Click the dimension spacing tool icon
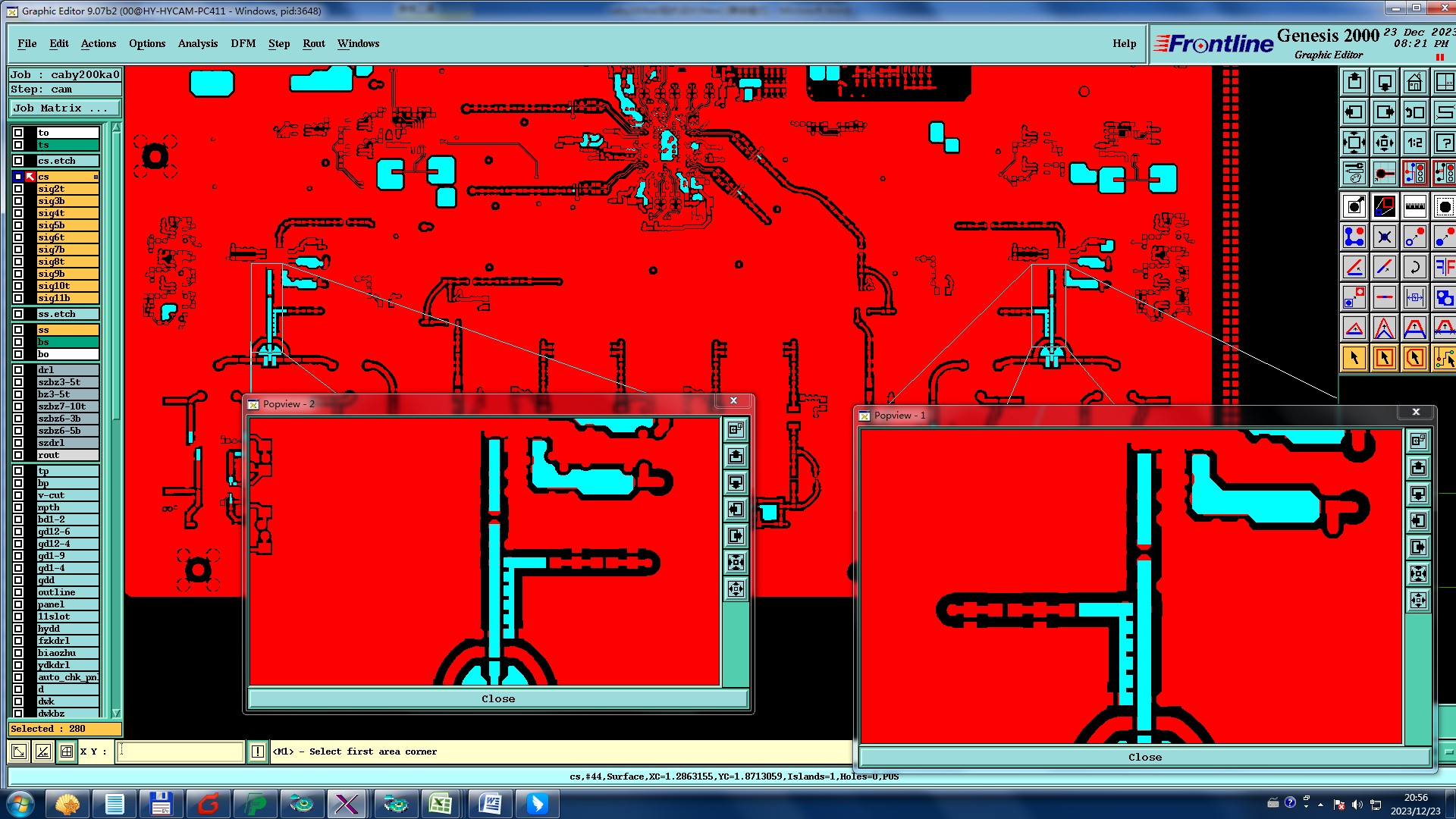 1415,297
